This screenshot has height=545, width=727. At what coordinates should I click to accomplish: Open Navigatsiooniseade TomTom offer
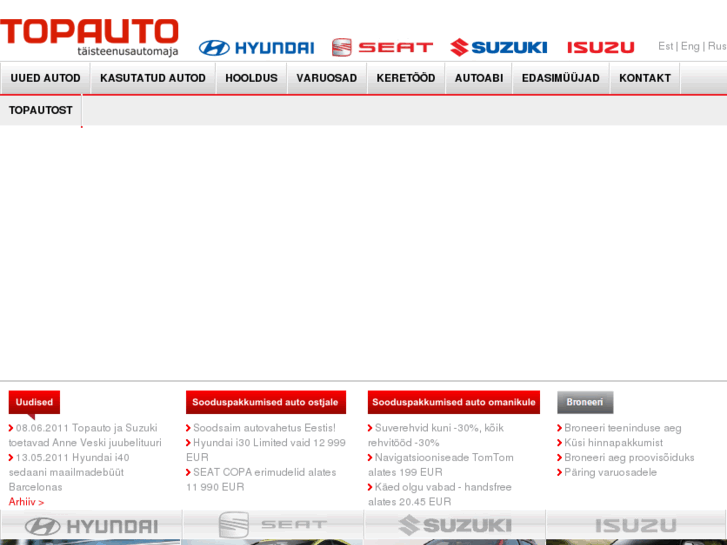click(x=441, y=465)
